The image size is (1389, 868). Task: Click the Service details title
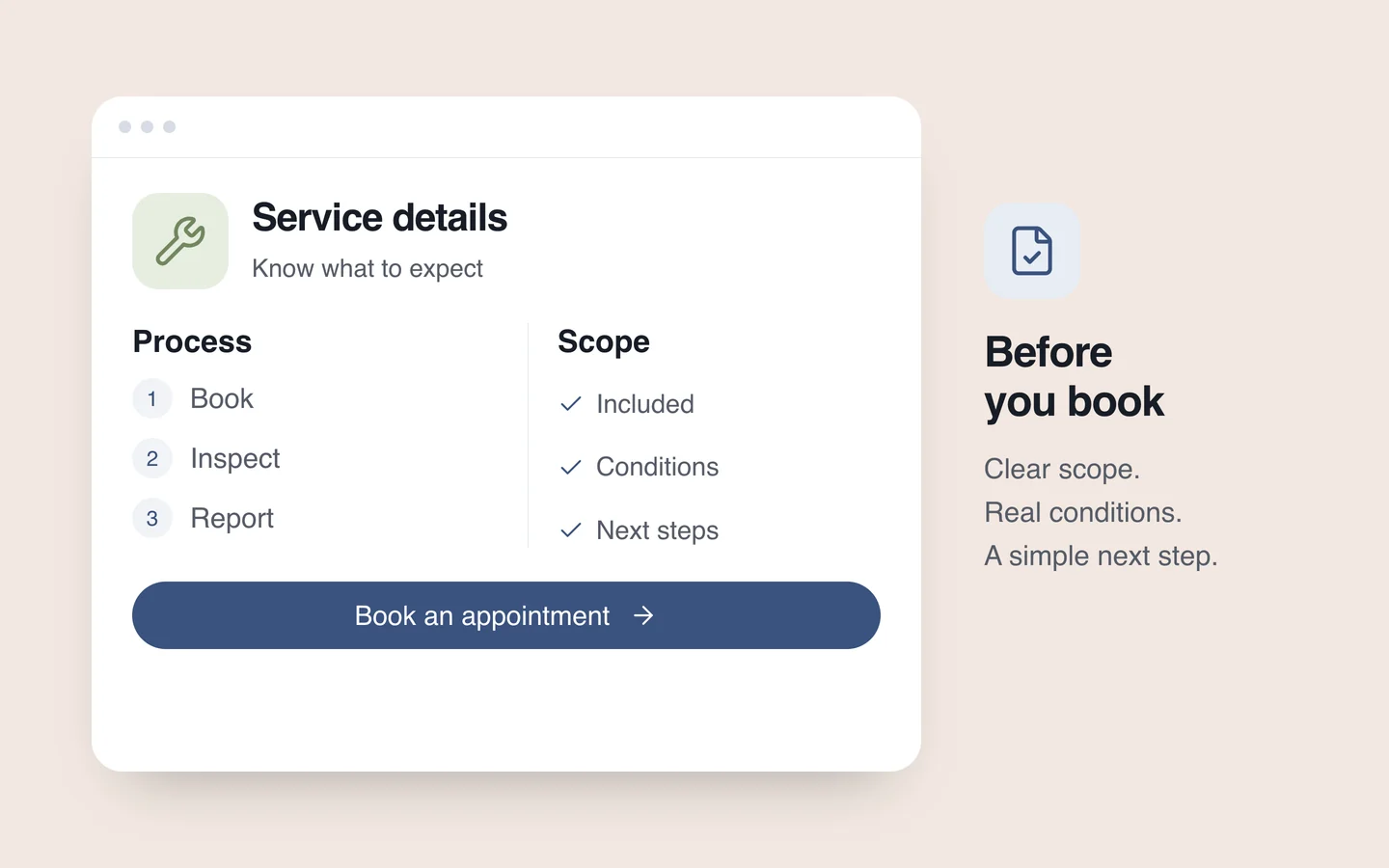(x=380, y=218)
